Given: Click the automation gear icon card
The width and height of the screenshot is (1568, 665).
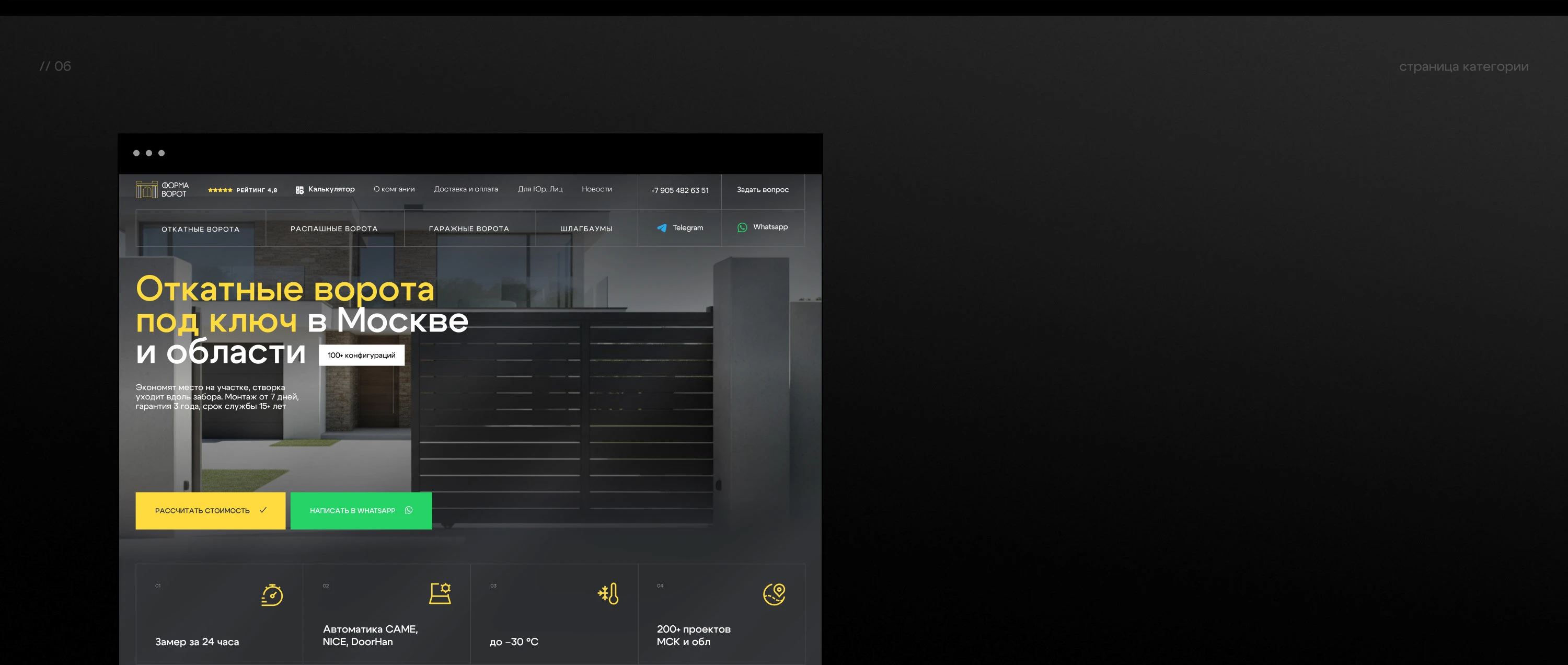Looking at the screenshot, I should [x=440, y=593].
